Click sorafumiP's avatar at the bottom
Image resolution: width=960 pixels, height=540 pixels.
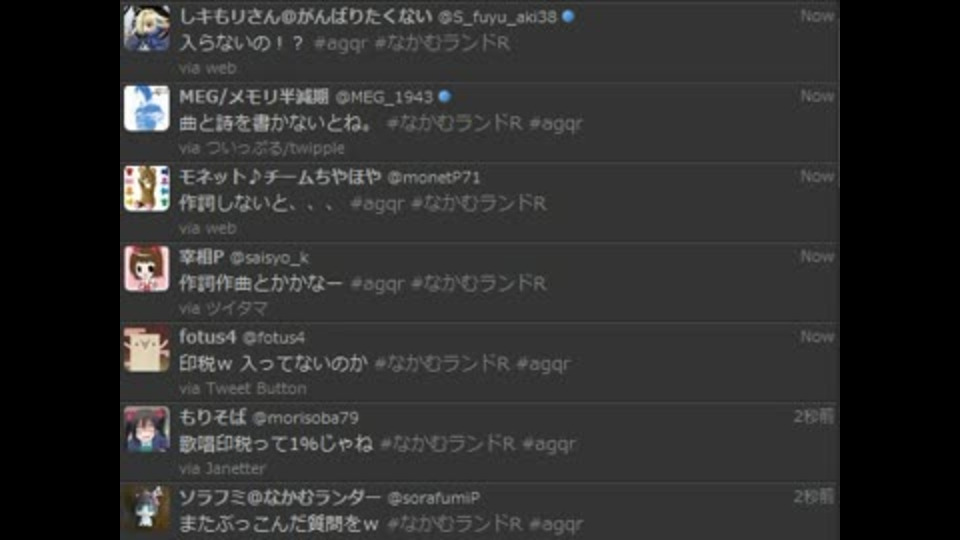[147, 509]
